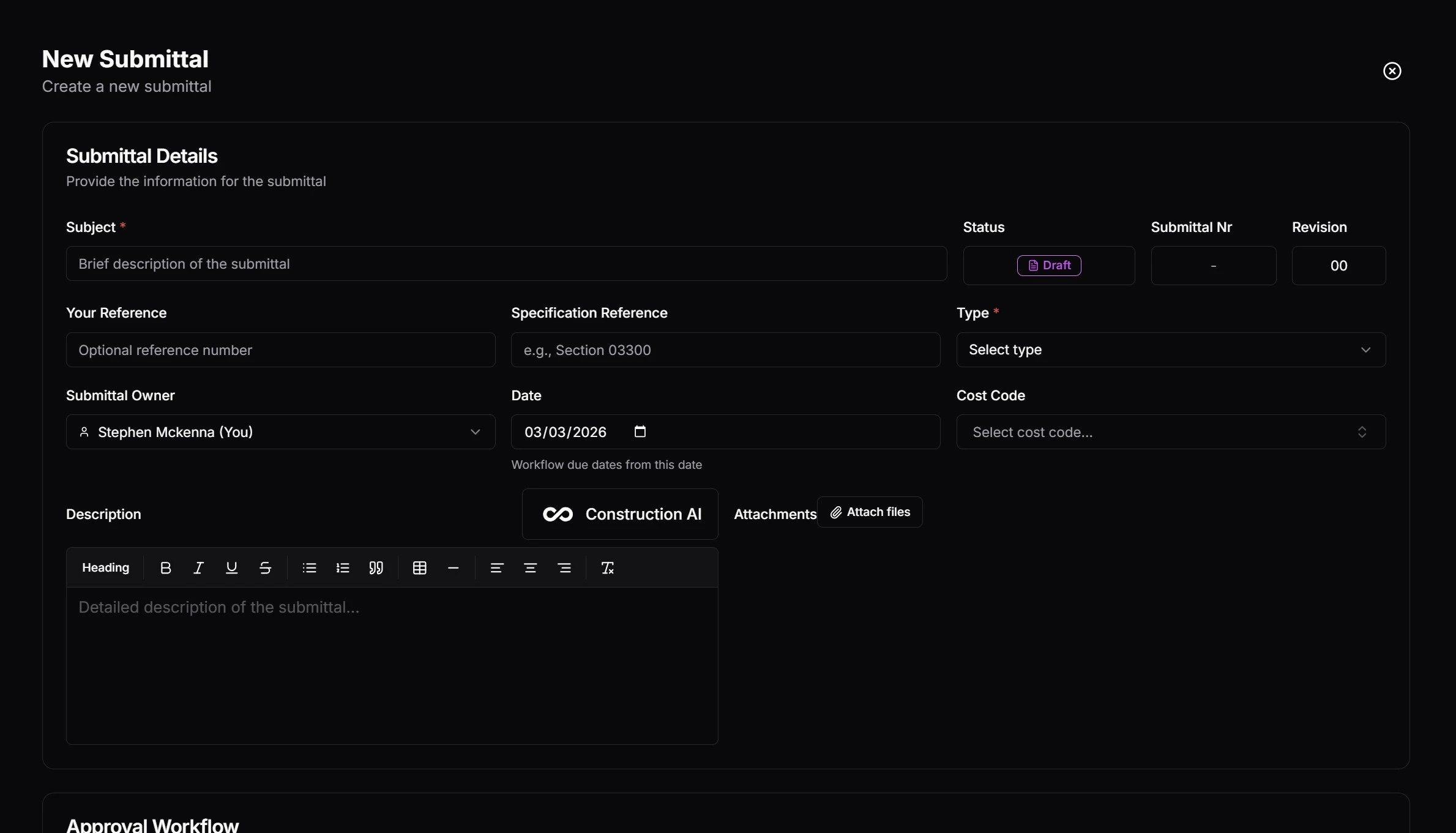Open the Select type dropdown
Viewport: 1456px width, 833px height.
tap(1170, 349)
